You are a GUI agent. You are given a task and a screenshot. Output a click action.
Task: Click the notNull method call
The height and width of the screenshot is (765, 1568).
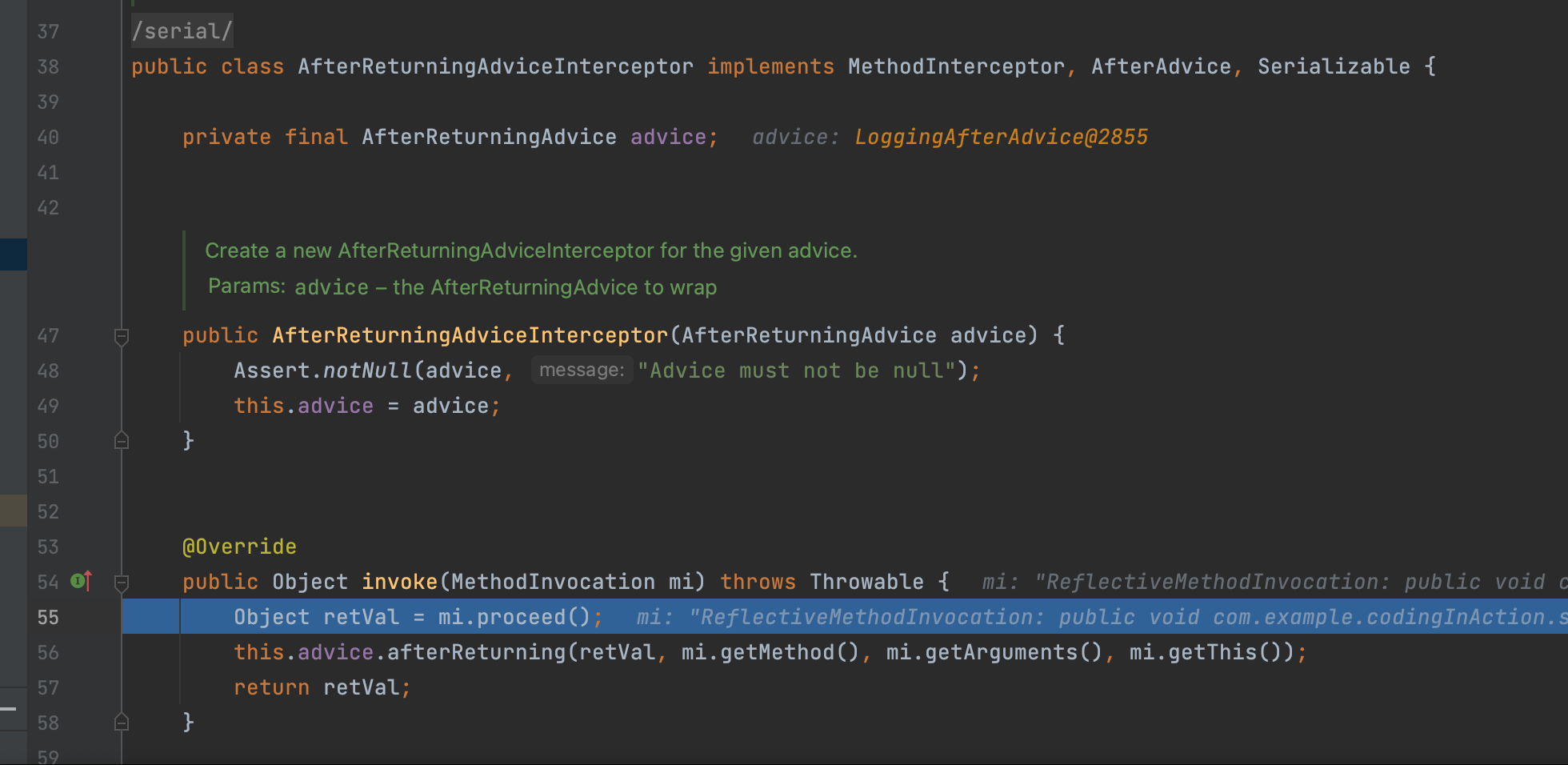point(367,370)
